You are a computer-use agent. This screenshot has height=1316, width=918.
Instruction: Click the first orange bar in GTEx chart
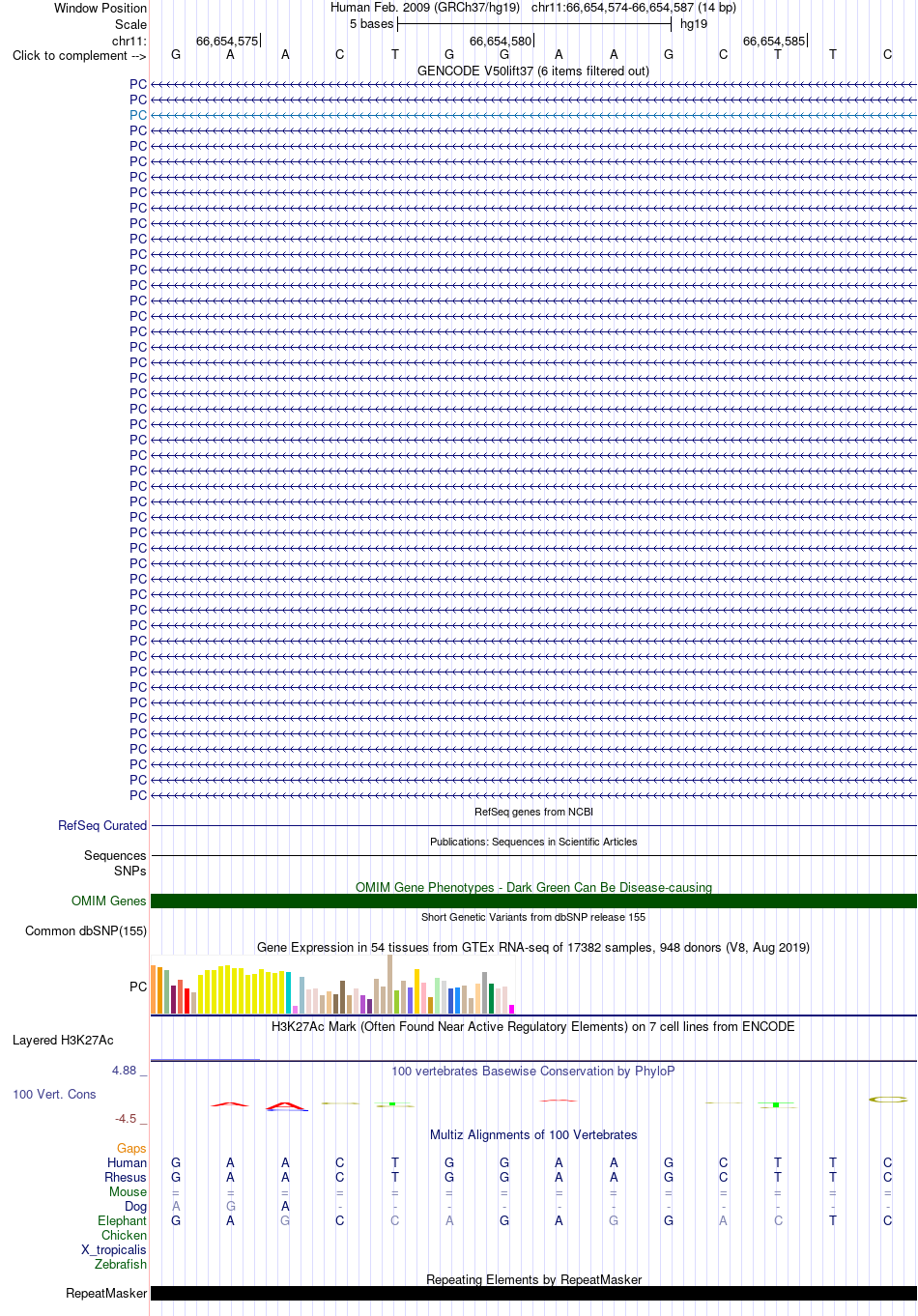(x=153, y=989)
